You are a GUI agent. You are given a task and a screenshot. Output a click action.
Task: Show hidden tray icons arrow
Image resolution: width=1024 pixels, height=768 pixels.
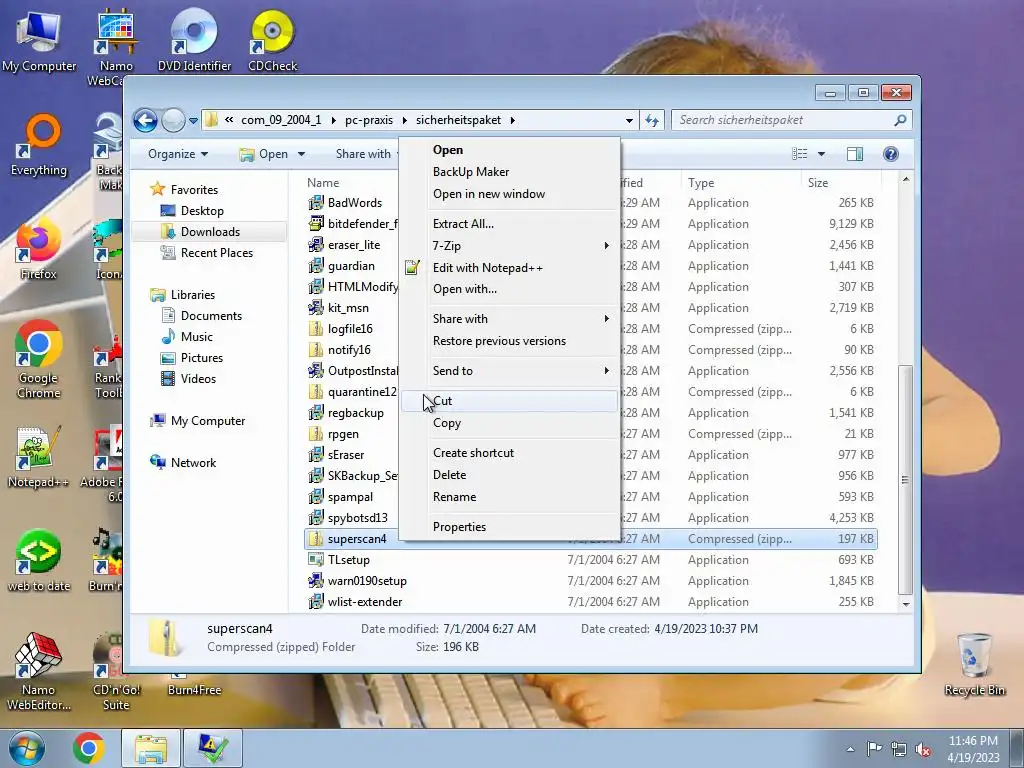[850, 749]
